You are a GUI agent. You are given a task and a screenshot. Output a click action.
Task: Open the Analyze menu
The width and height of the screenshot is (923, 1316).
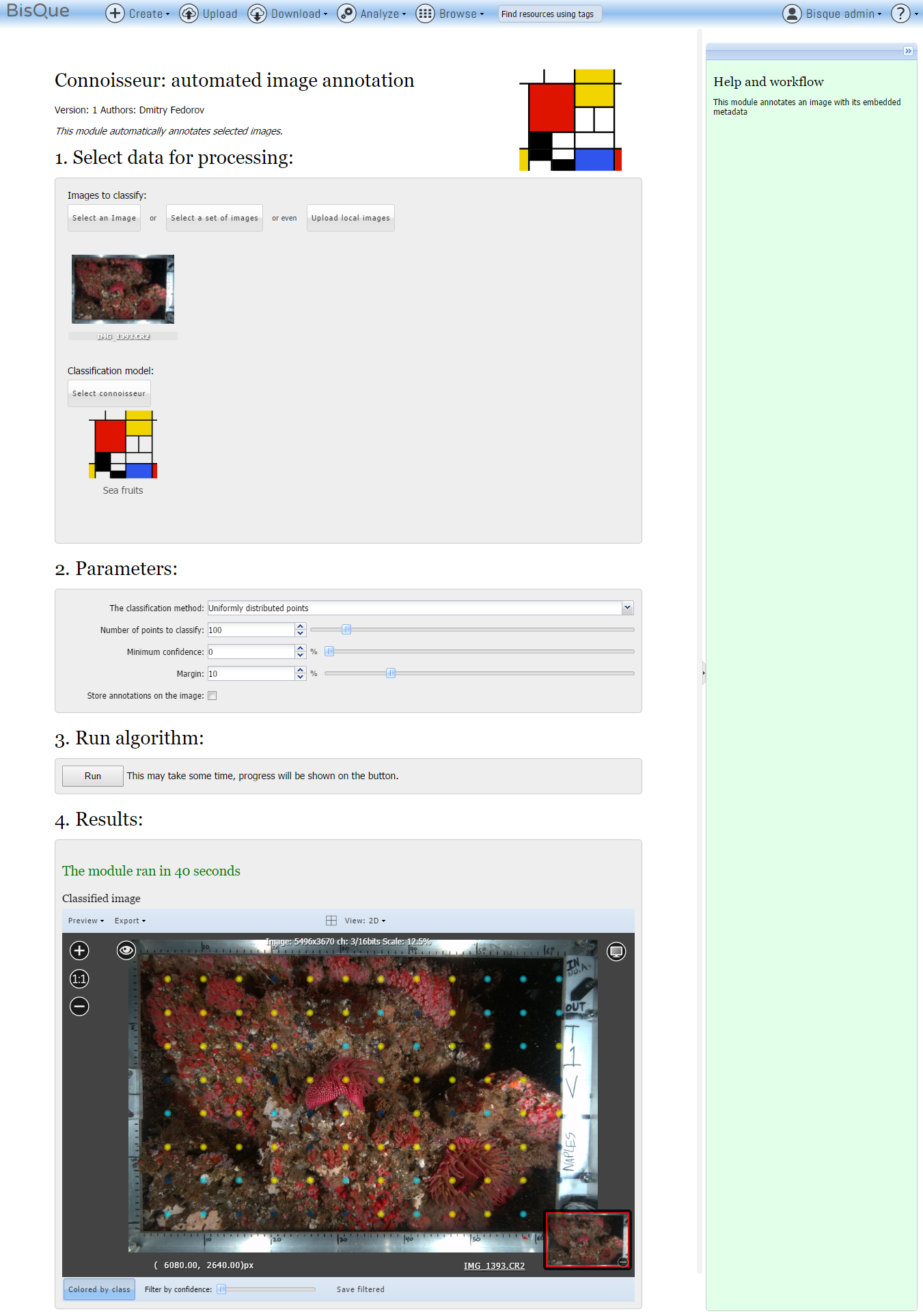tap(372, 14)
